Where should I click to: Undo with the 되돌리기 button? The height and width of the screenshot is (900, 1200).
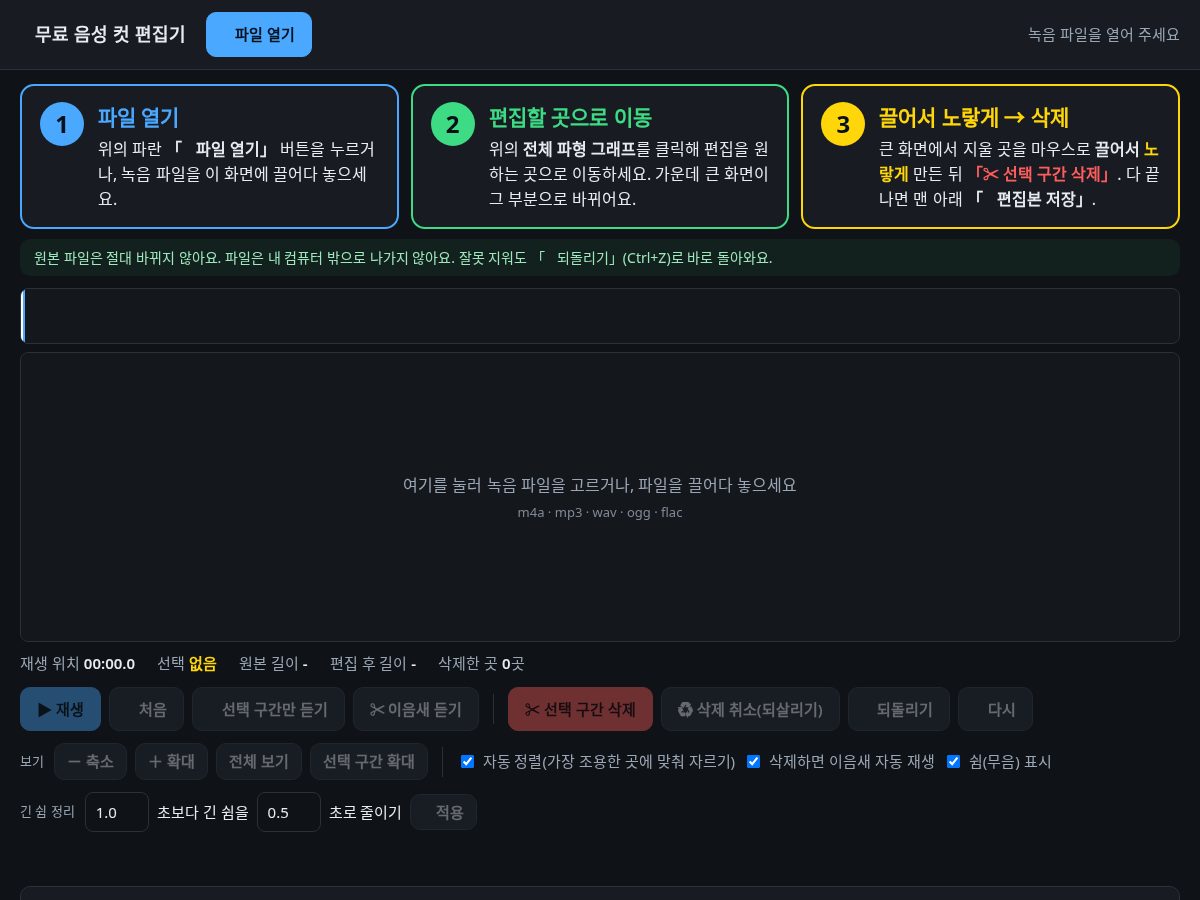pos(899,709)
